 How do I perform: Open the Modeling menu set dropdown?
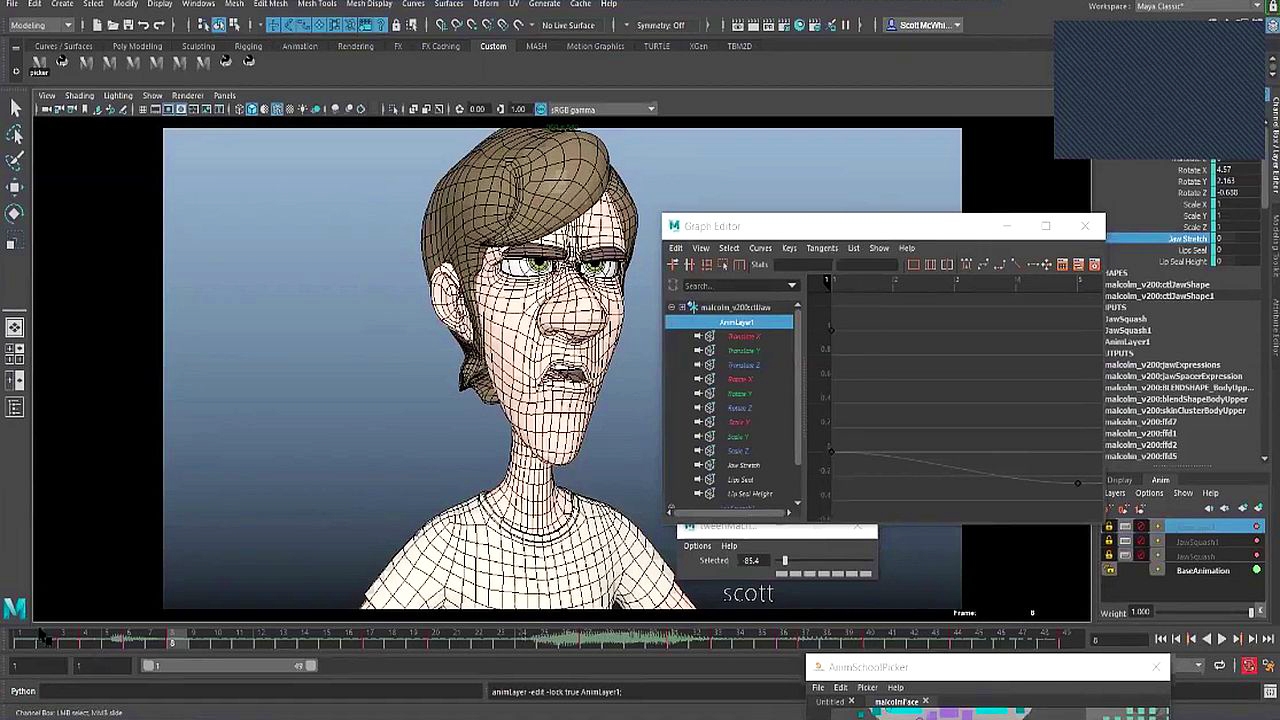tap(40, 25)
